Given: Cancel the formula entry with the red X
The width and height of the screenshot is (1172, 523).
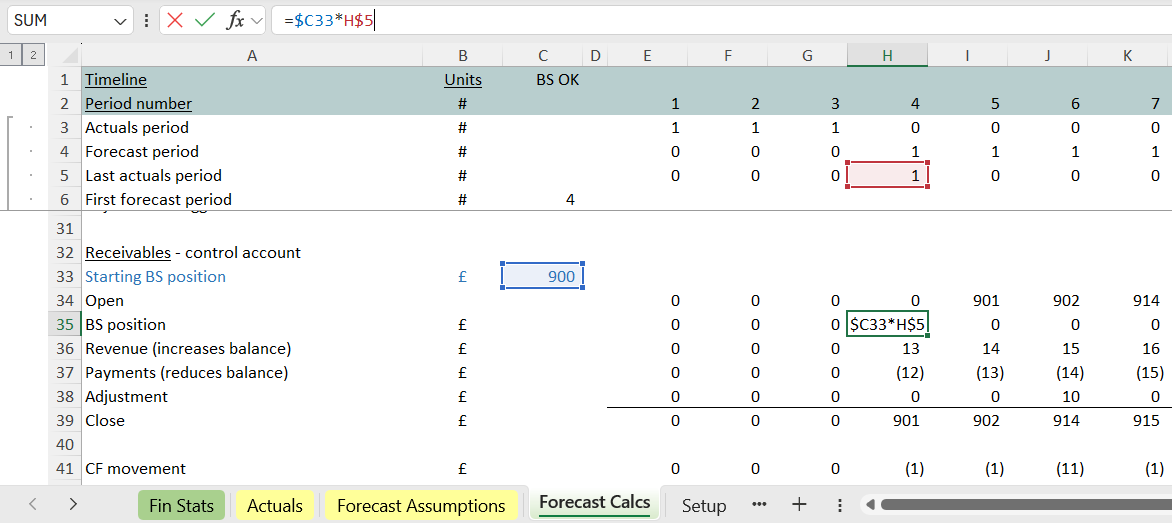Looking at the screenshot, I should tap(175, 20).
